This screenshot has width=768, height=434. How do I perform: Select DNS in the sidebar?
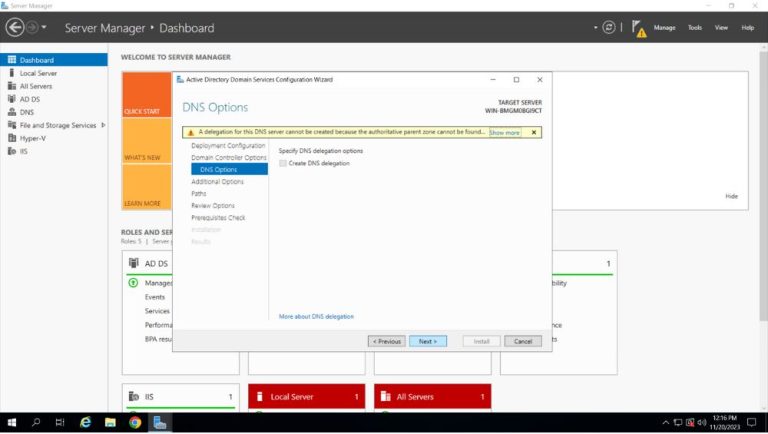[x=54, y=112]
